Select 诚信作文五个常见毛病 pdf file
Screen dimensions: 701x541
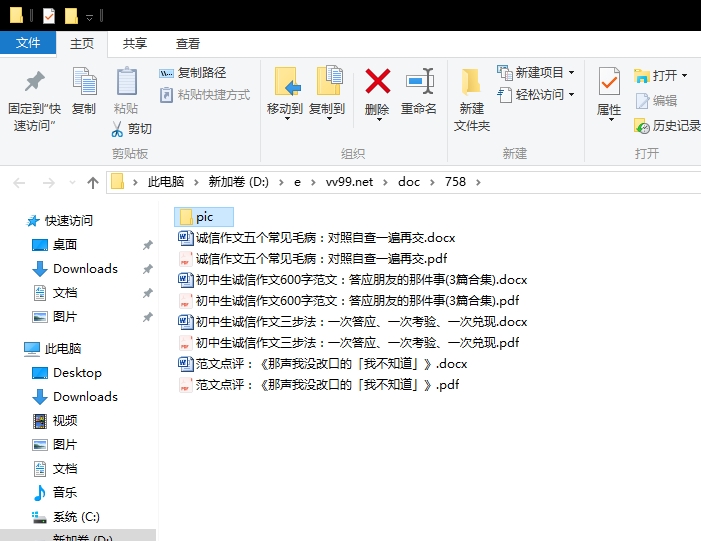pyautogui.click(x=312, y=259)
